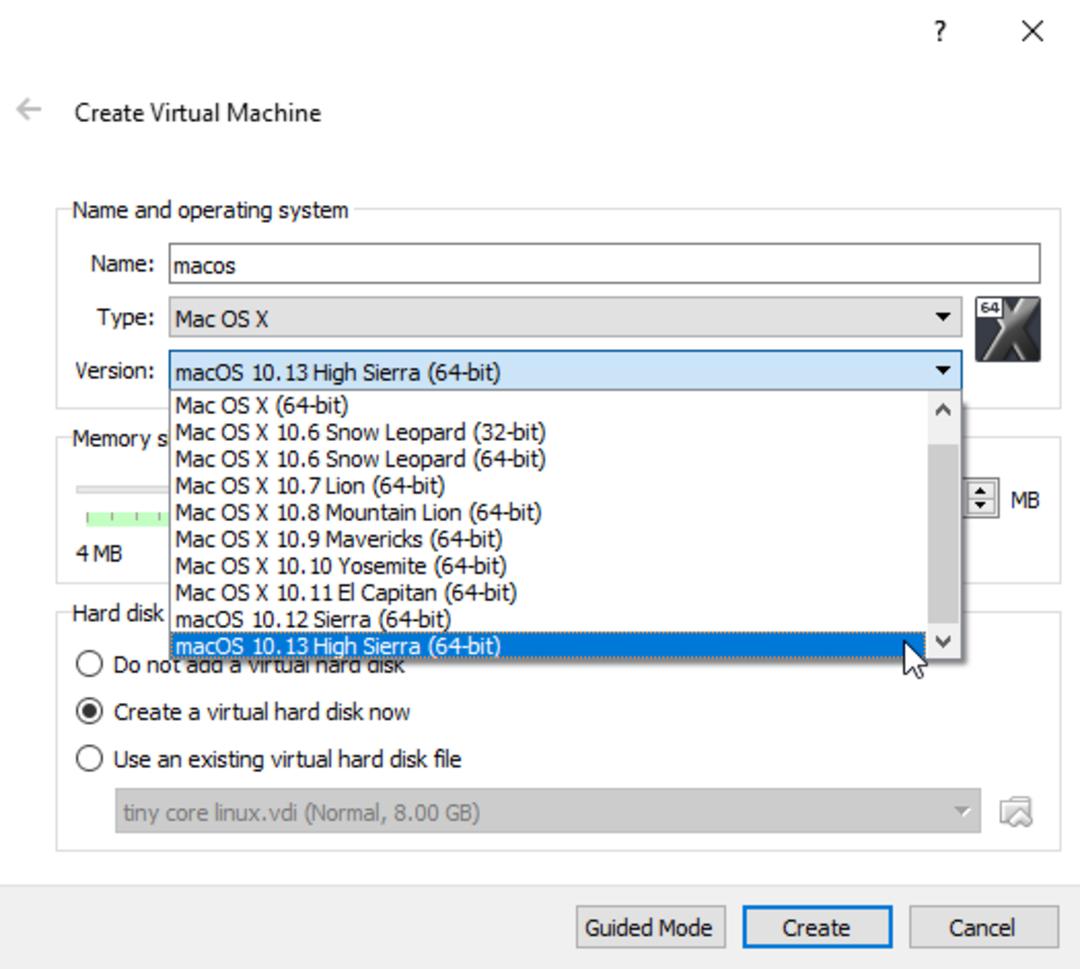Image resolution: width=1080 pixels, height=969 pixels.
Task: Collapse the Version dropdown arrow
Action: point(943,371)
